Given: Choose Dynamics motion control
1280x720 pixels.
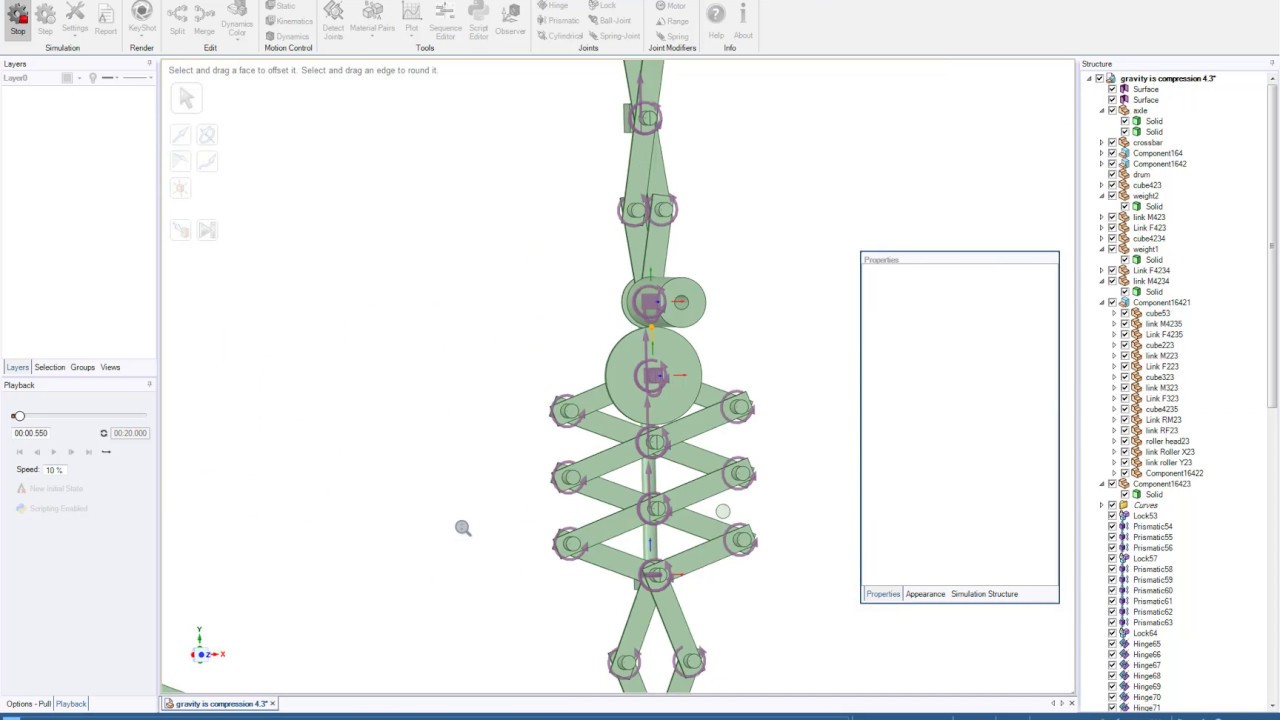Looking at the screenshot, I should pos(287,36).
